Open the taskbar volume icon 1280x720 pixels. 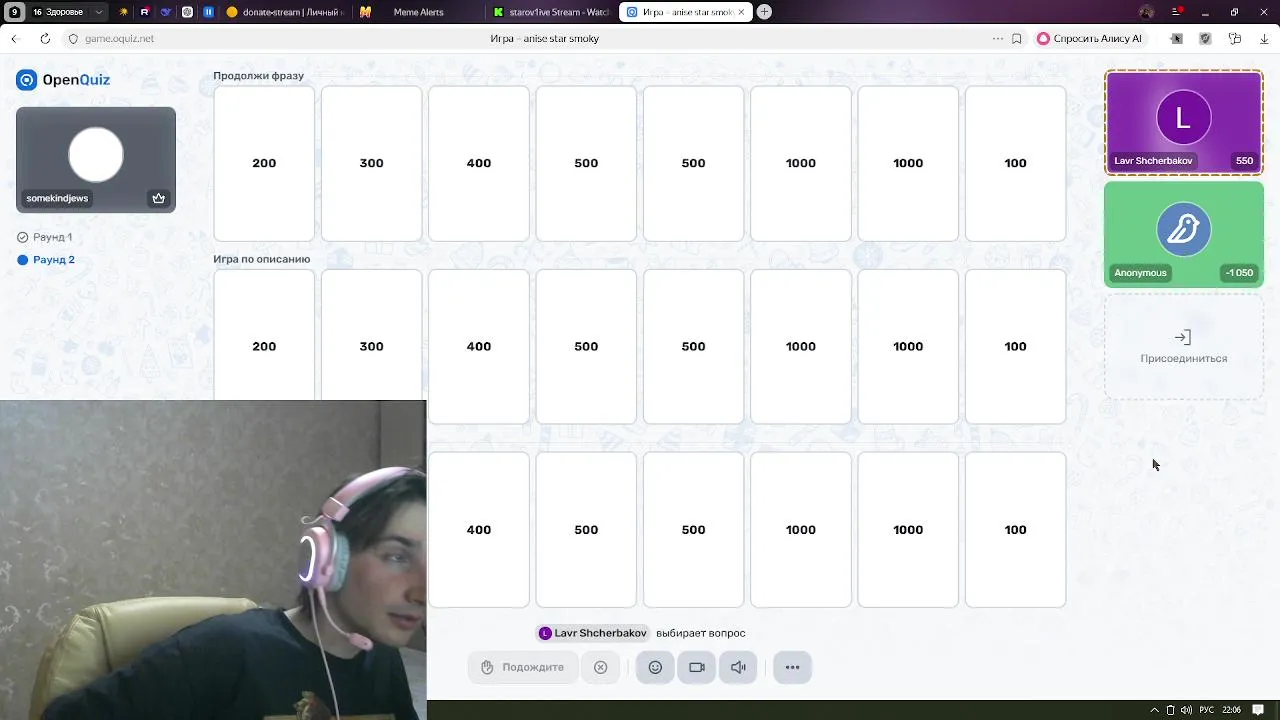1186,710
